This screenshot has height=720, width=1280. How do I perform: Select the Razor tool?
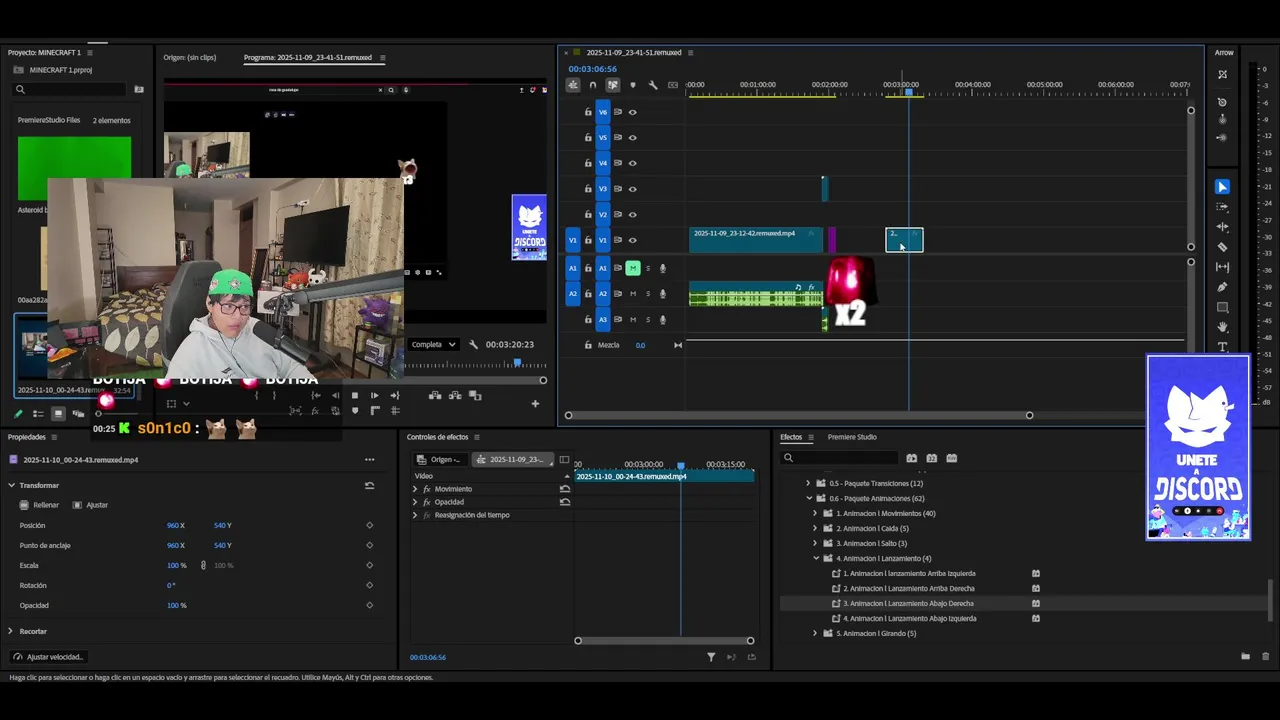point(1222,247)
